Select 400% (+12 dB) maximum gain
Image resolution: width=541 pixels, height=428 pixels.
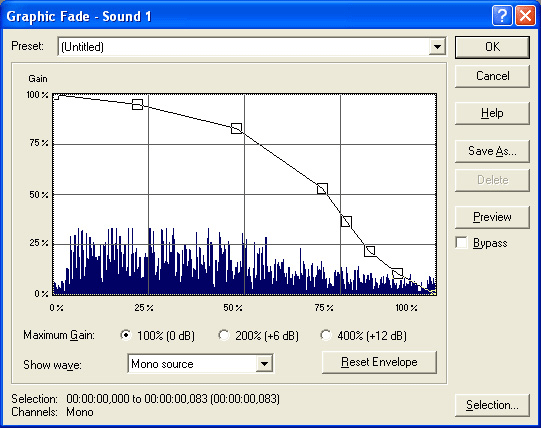coord(326,335)
